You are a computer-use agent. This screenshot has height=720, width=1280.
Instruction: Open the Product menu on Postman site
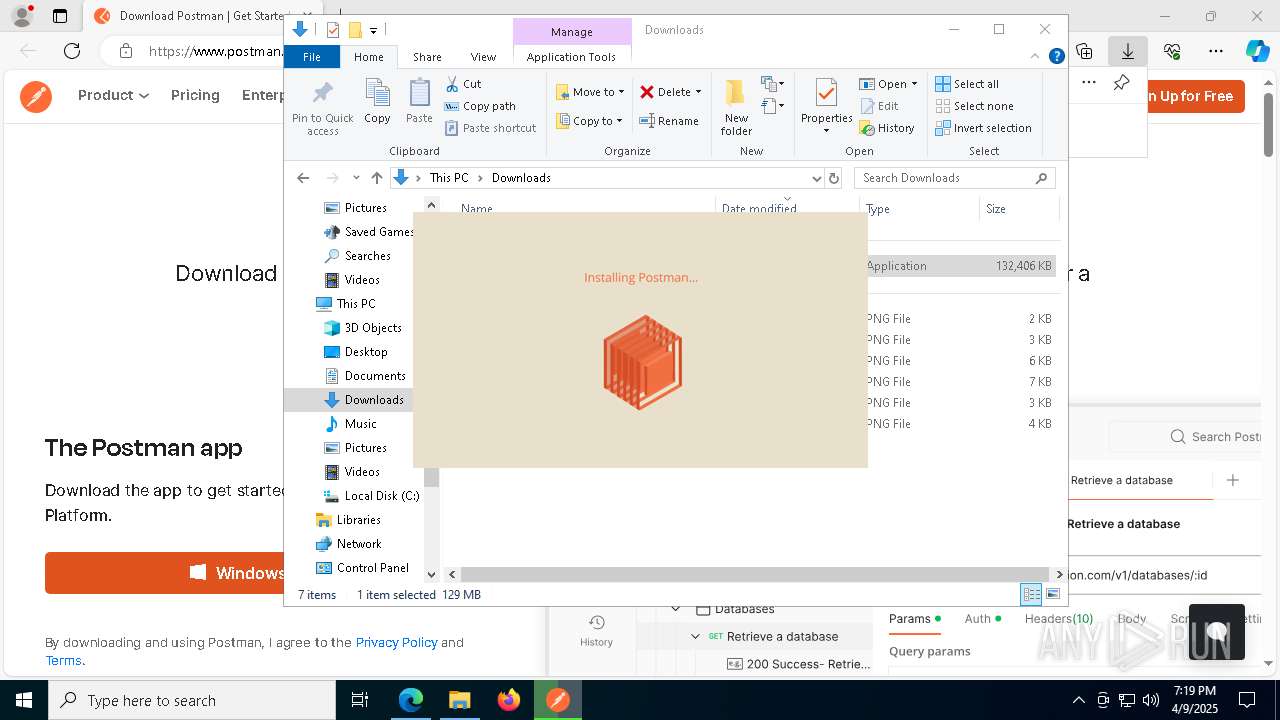[x=113, y=95]
